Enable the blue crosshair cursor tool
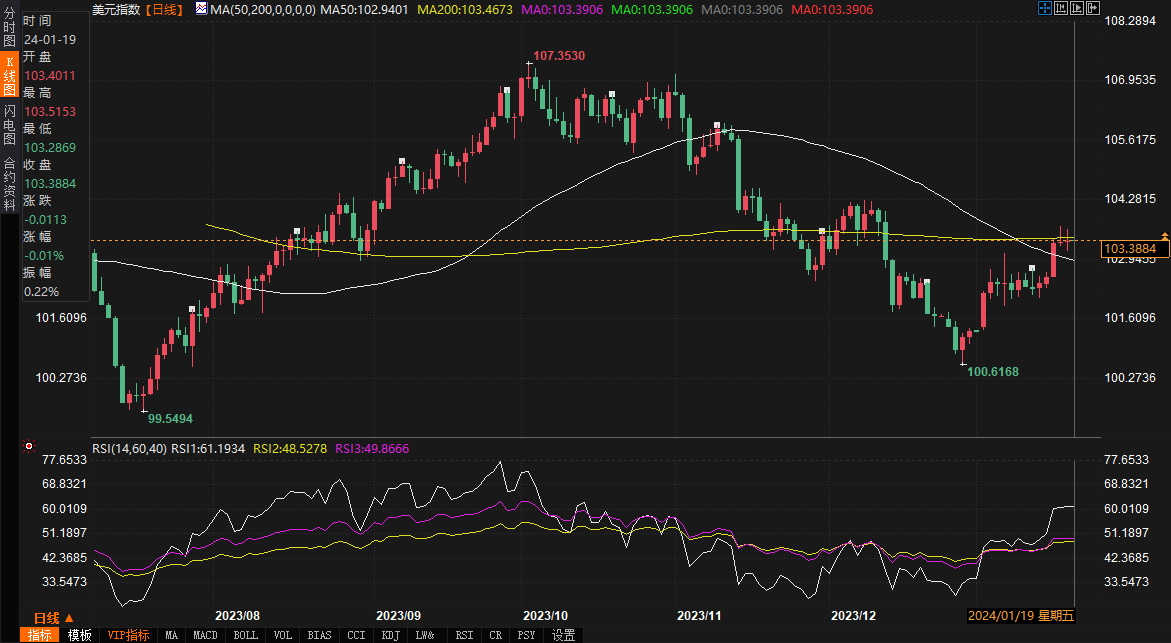 [x=1044, y=9]
